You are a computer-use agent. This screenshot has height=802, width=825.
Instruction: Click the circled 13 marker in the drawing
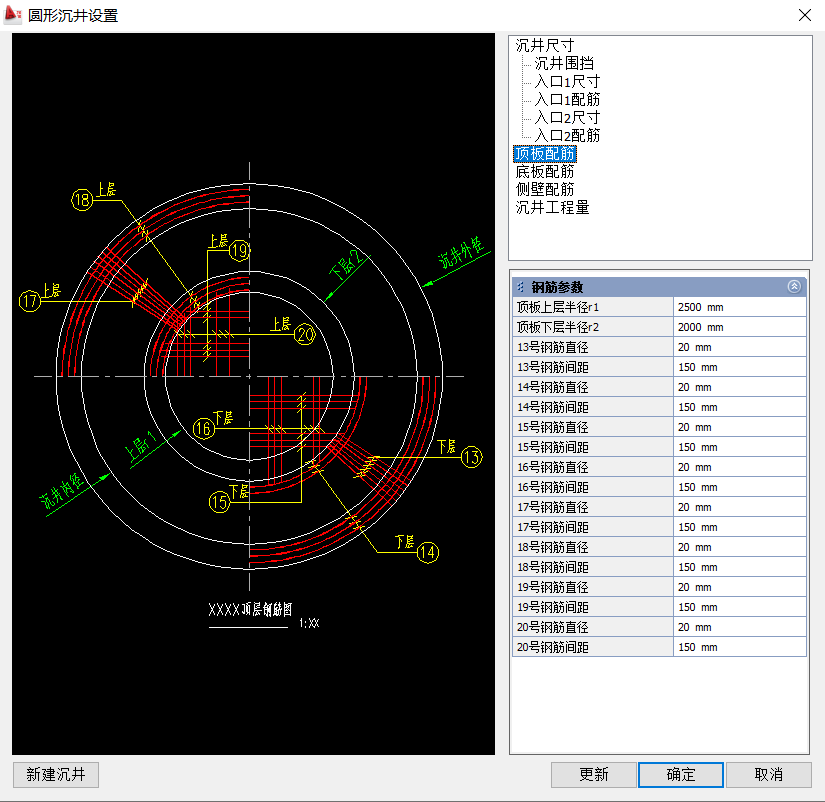471,458
